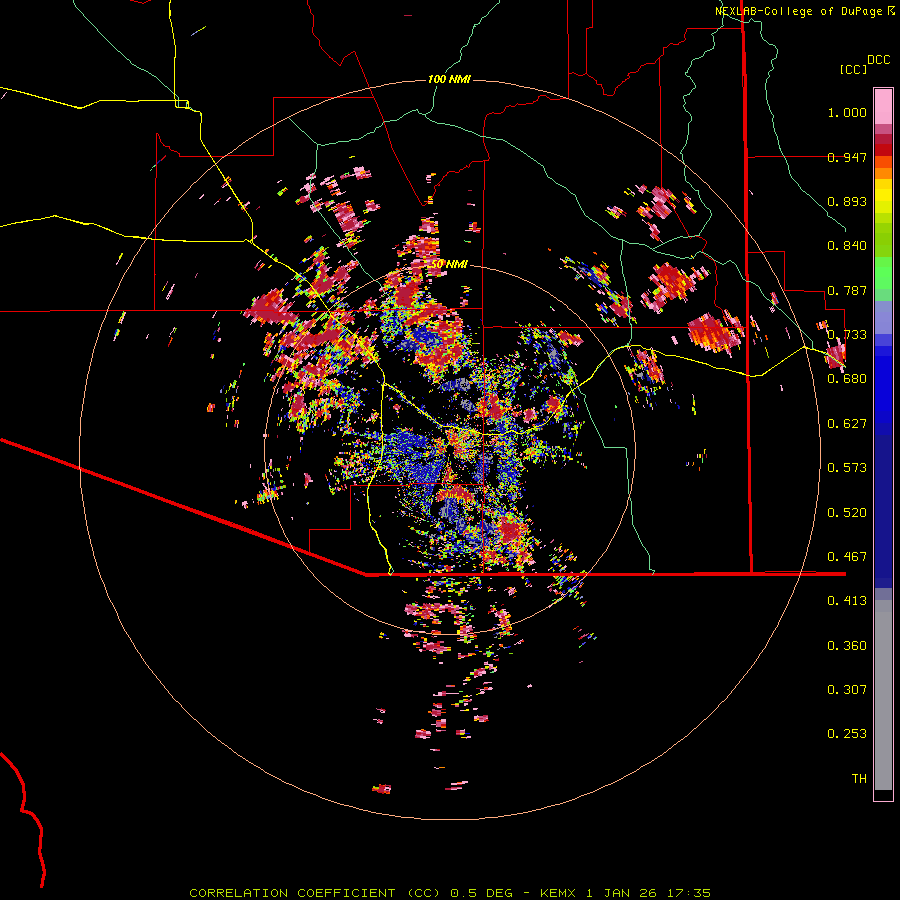Select the 0.467 colorbar value
This screenshot has width=900, height=900.
(847, 557)
